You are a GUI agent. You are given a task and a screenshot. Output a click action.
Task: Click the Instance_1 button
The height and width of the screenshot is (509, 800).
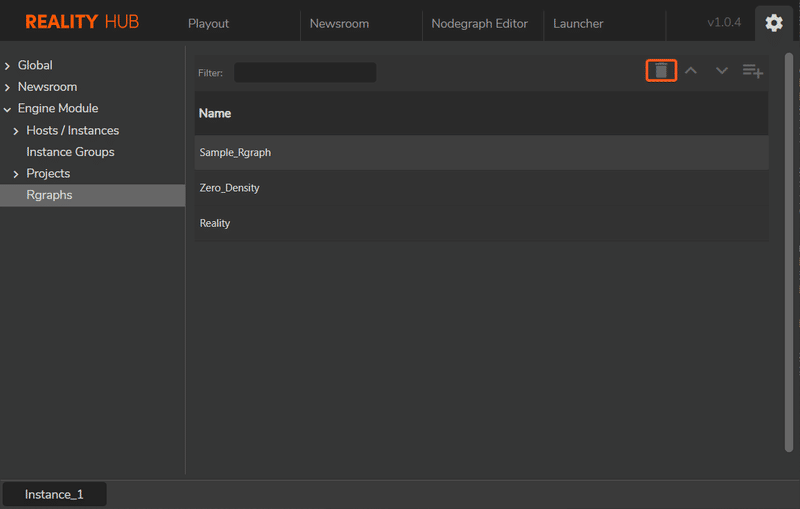54,494
